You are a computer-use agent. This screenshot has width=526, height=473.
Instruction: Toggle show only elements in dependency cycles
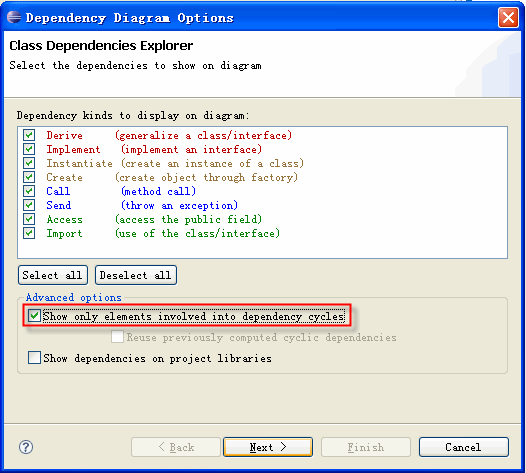click(34, 316)
